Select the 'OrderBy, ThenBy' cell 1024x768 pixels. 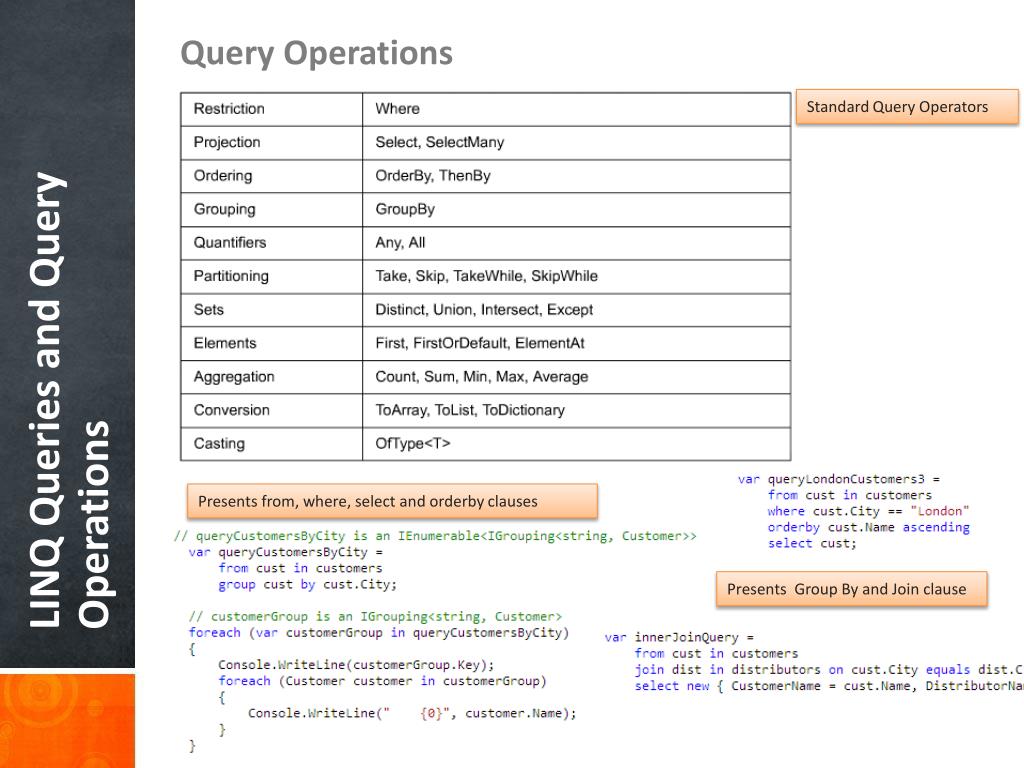[x=577, y=176]
